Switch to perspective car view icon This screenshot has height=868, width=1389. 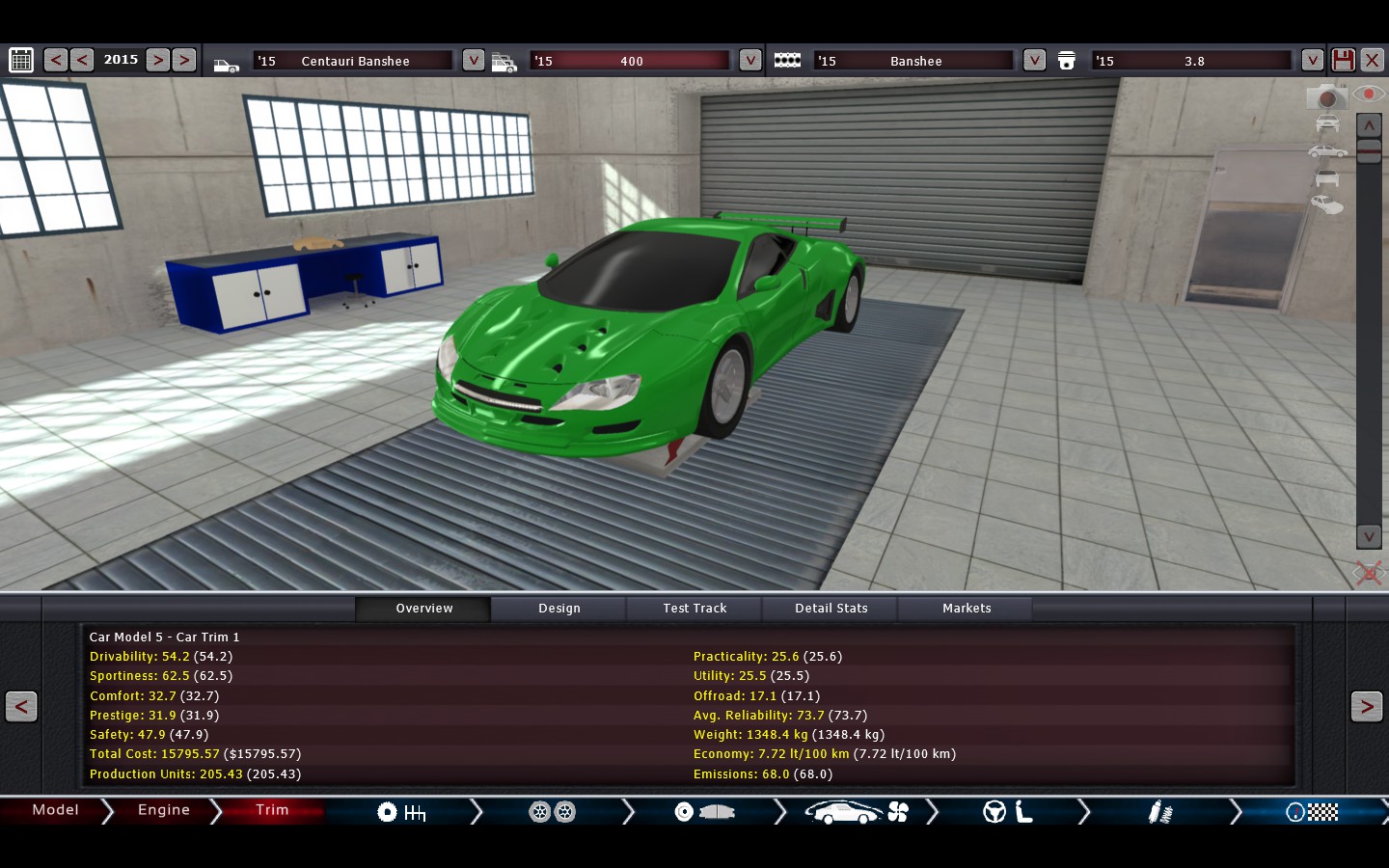1327,204
